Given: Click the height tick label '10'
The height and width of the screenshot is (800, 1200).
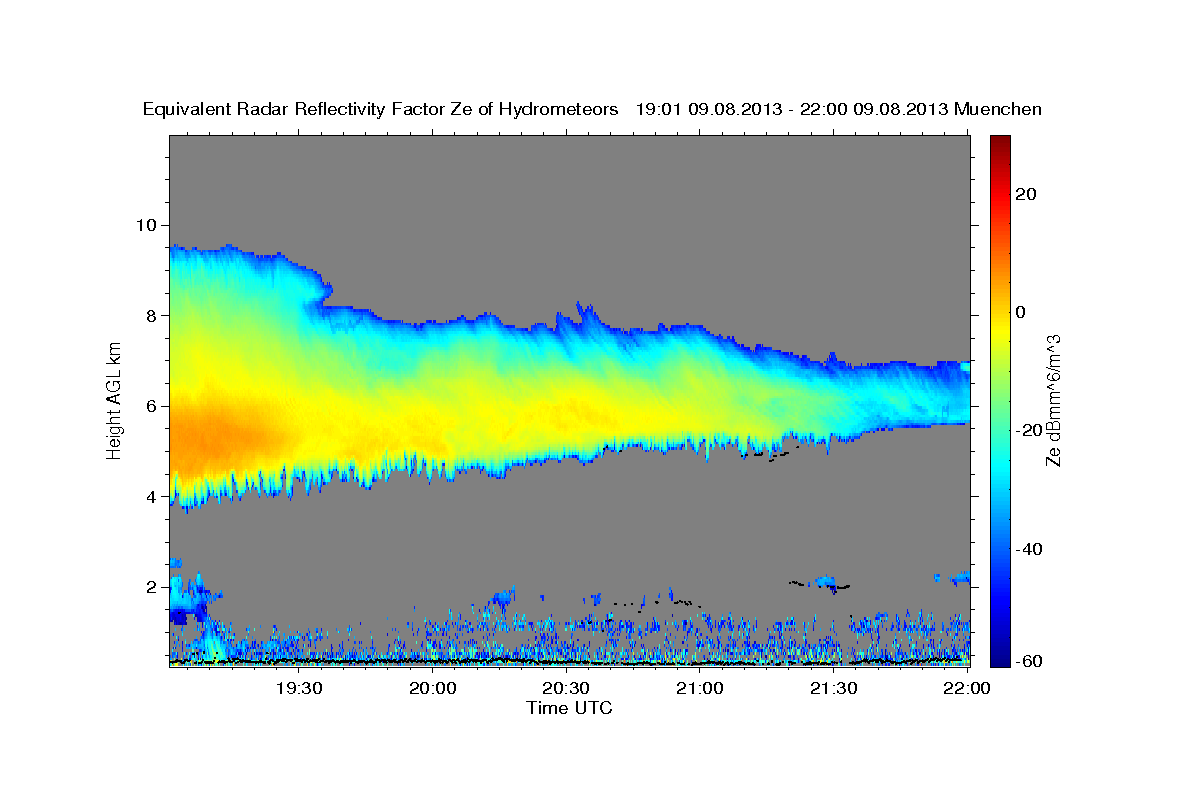Looking at the screenshot, I should (x=145, y=224).
